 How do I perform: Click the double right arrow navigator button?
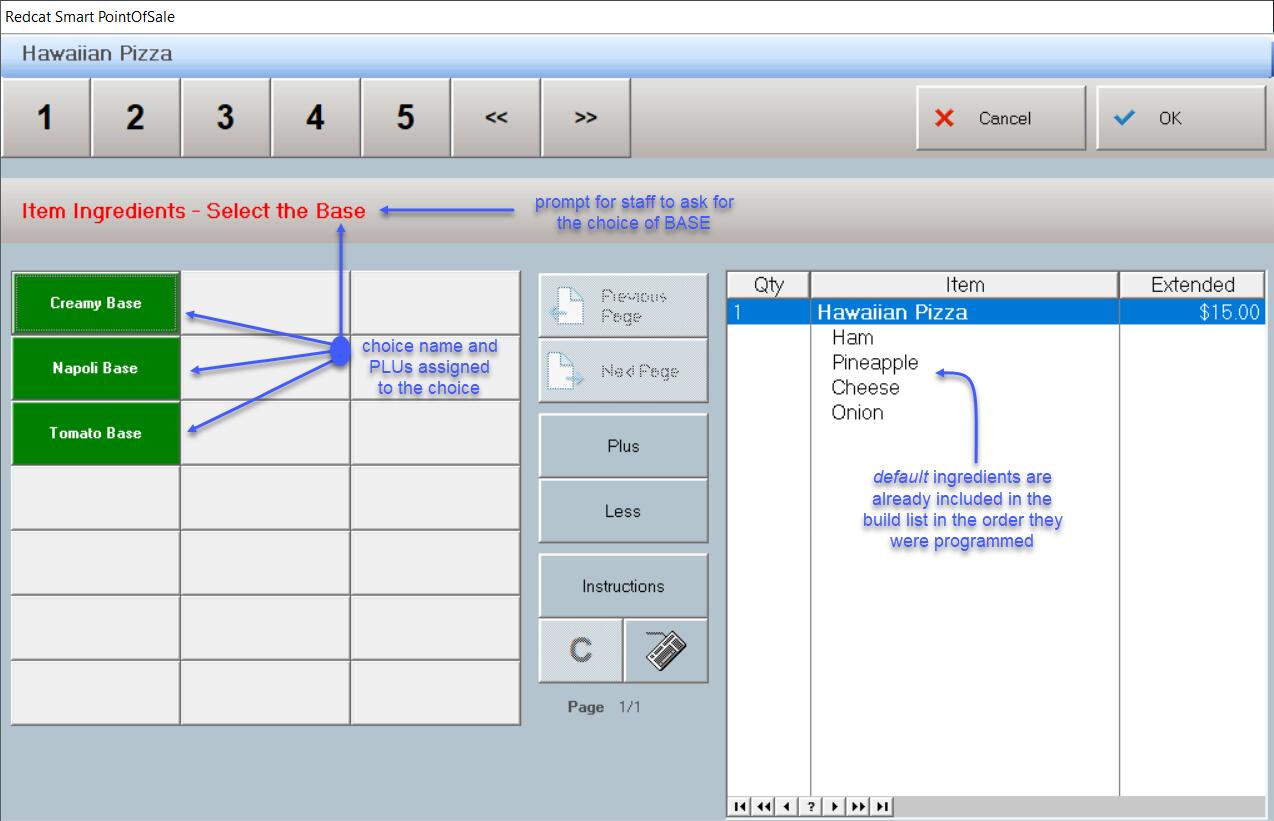859,807
